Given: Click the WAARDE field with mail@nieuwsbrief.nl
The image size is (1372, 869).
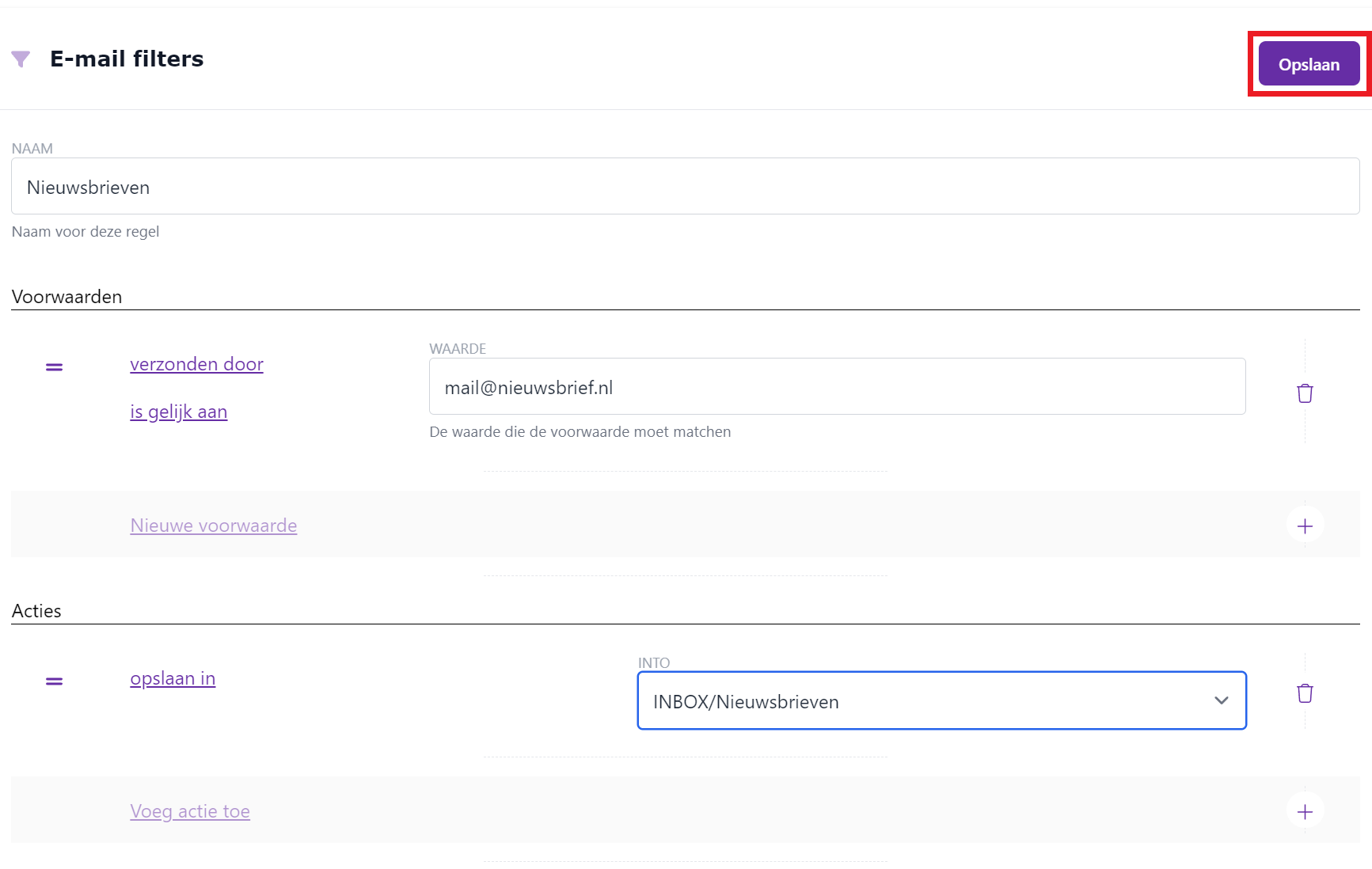Looking at the screenshot, I should pyautogui.click(x=837, y=386).
